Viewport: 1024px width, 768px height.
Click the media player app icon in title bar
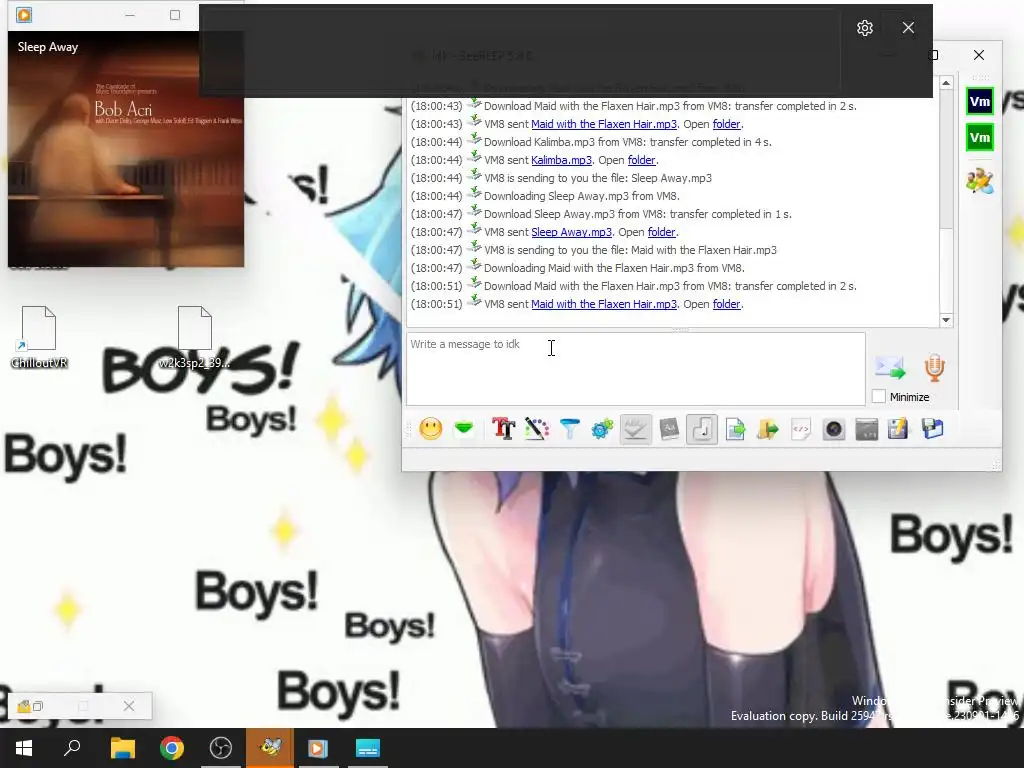pyautogui.click(x=24, y=14)
